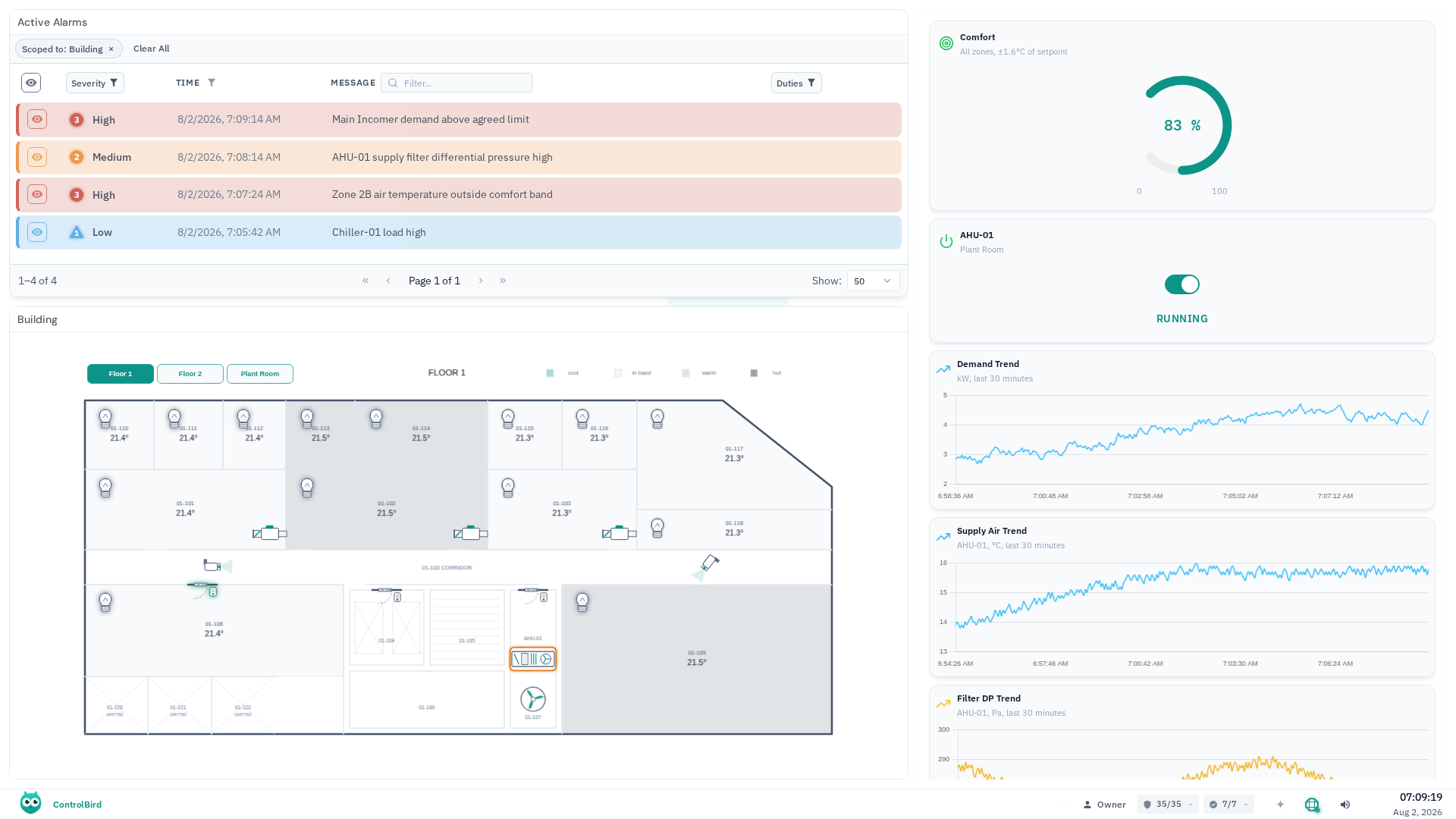Viewport: 1456px width, 819px height.
Task: Go to the last alarms page
Action: pyautogui.click(x=503, y=281)
